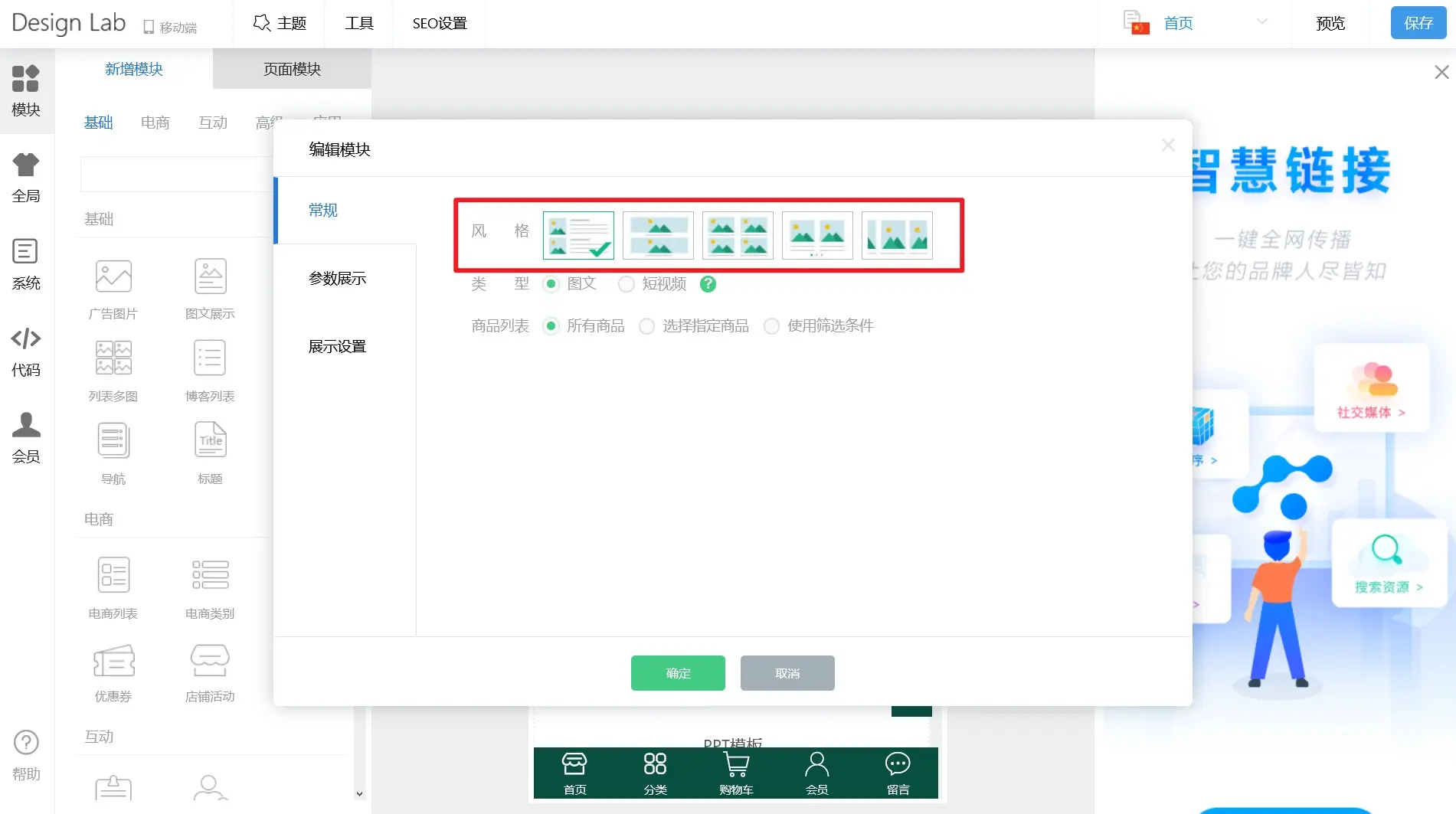
Task: Select 使用筛选条件 radio option
Action: (772, 326)
